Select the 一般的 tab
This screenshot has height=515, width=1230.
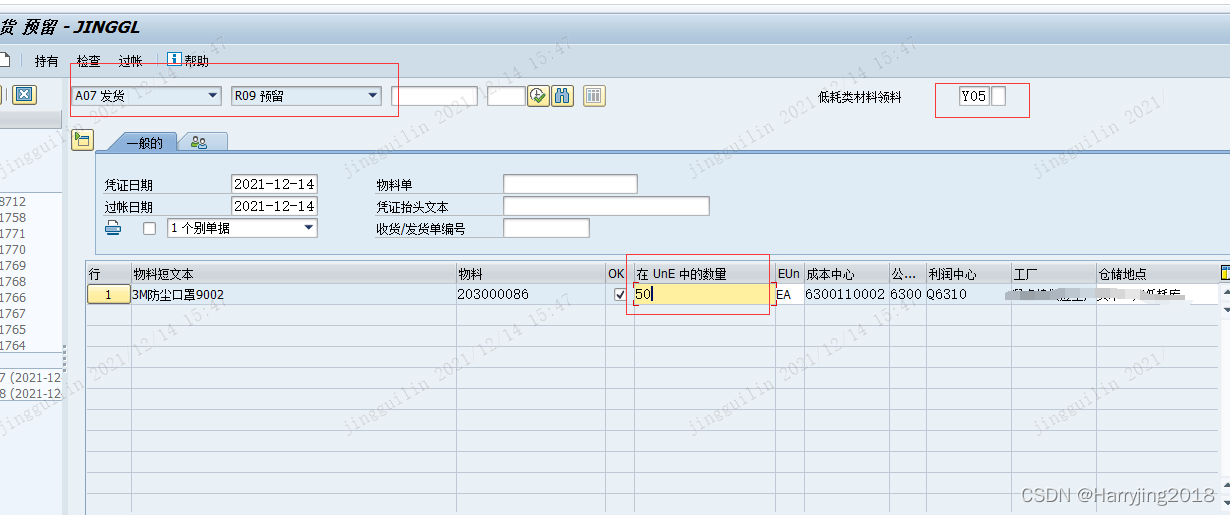[144, 143]
